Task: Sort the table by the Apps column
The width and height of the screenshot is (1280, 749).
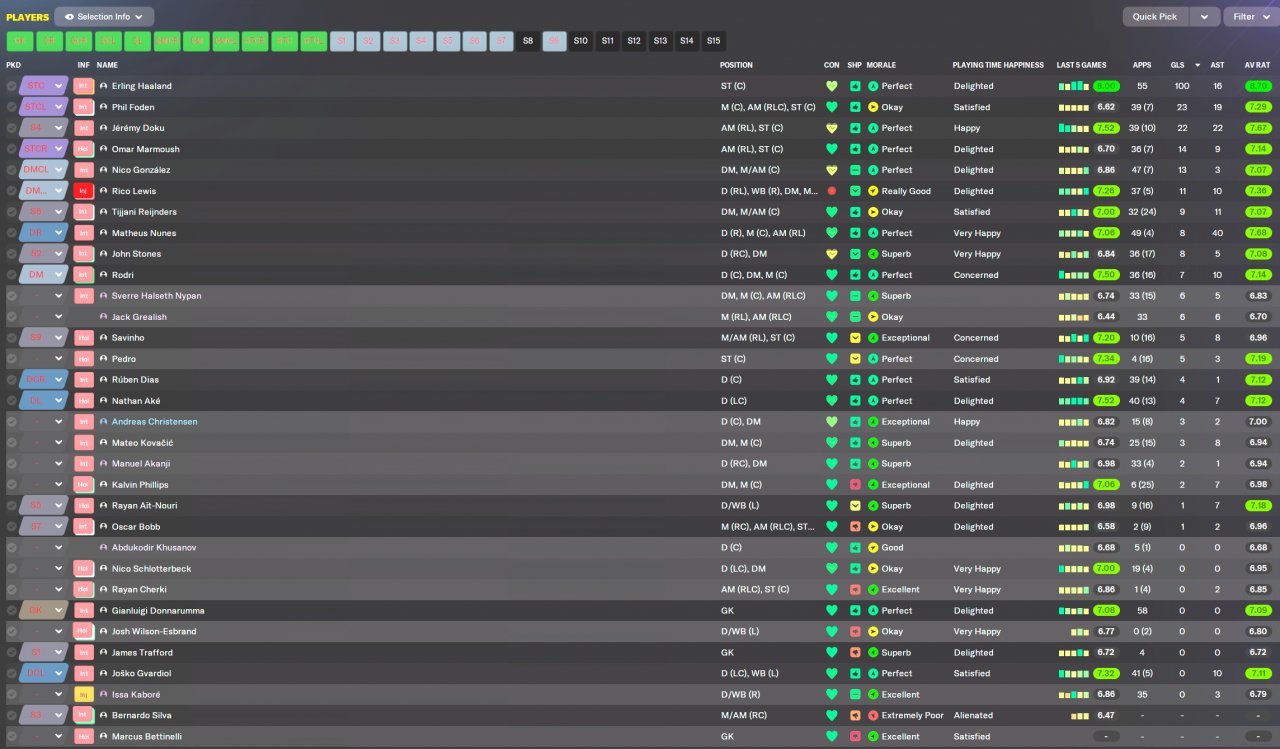Action: coord(1142,65)
